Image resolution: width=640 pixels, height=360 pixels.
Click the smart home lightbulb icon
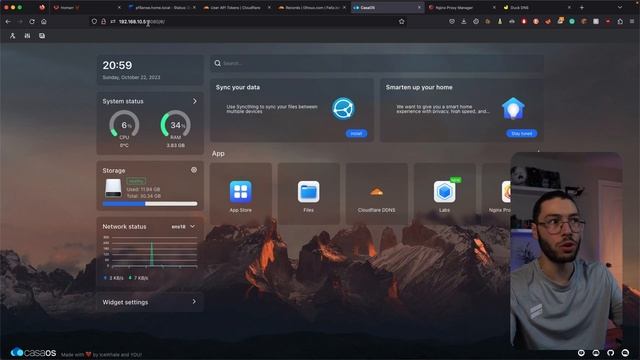pyautogui.click(x=513, y=109)
